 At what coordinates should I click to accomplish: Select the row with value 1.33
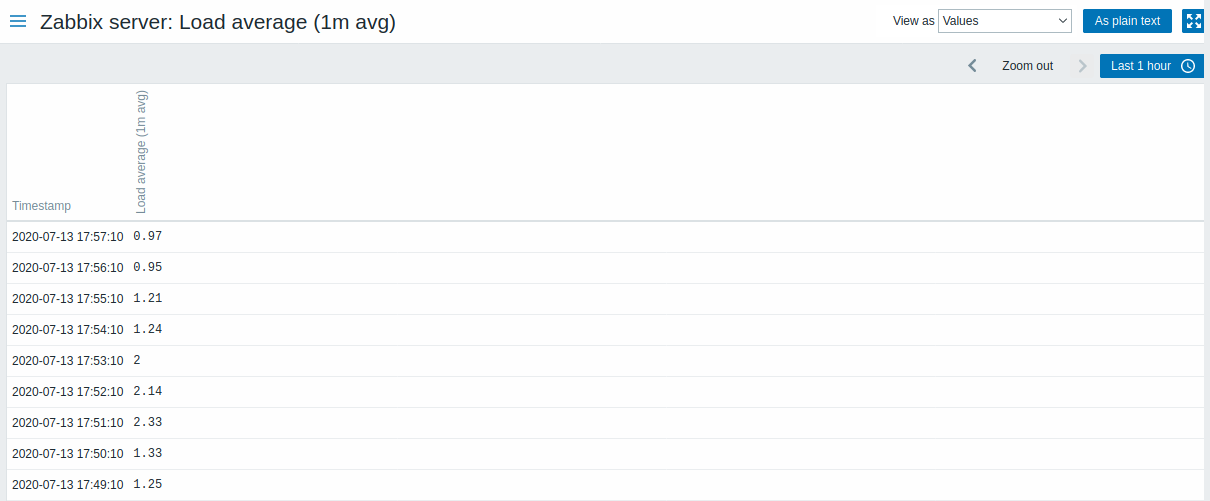coord(605,454)
